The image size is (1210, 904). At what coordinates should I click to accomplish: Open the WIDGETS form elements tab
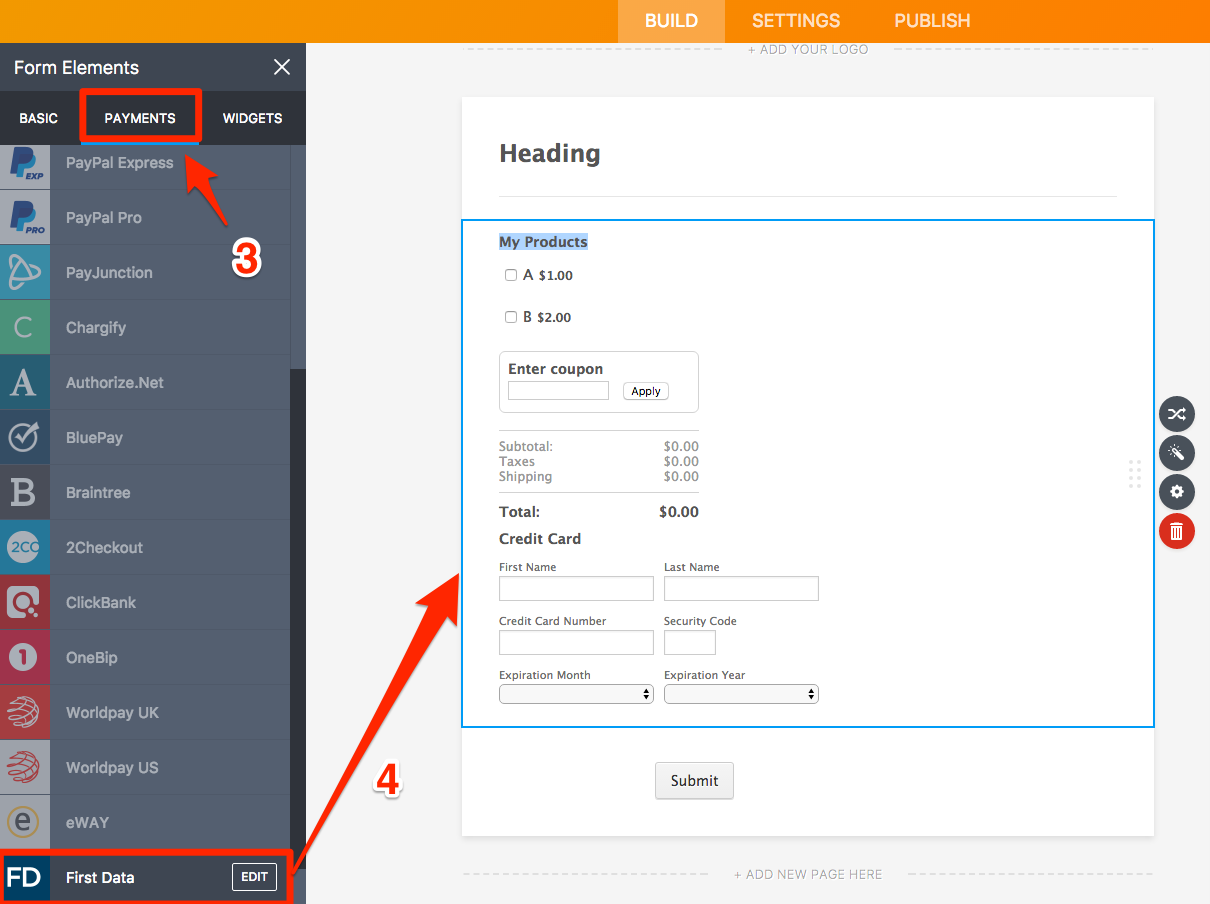pyautogui.click(x=252, y=118)
